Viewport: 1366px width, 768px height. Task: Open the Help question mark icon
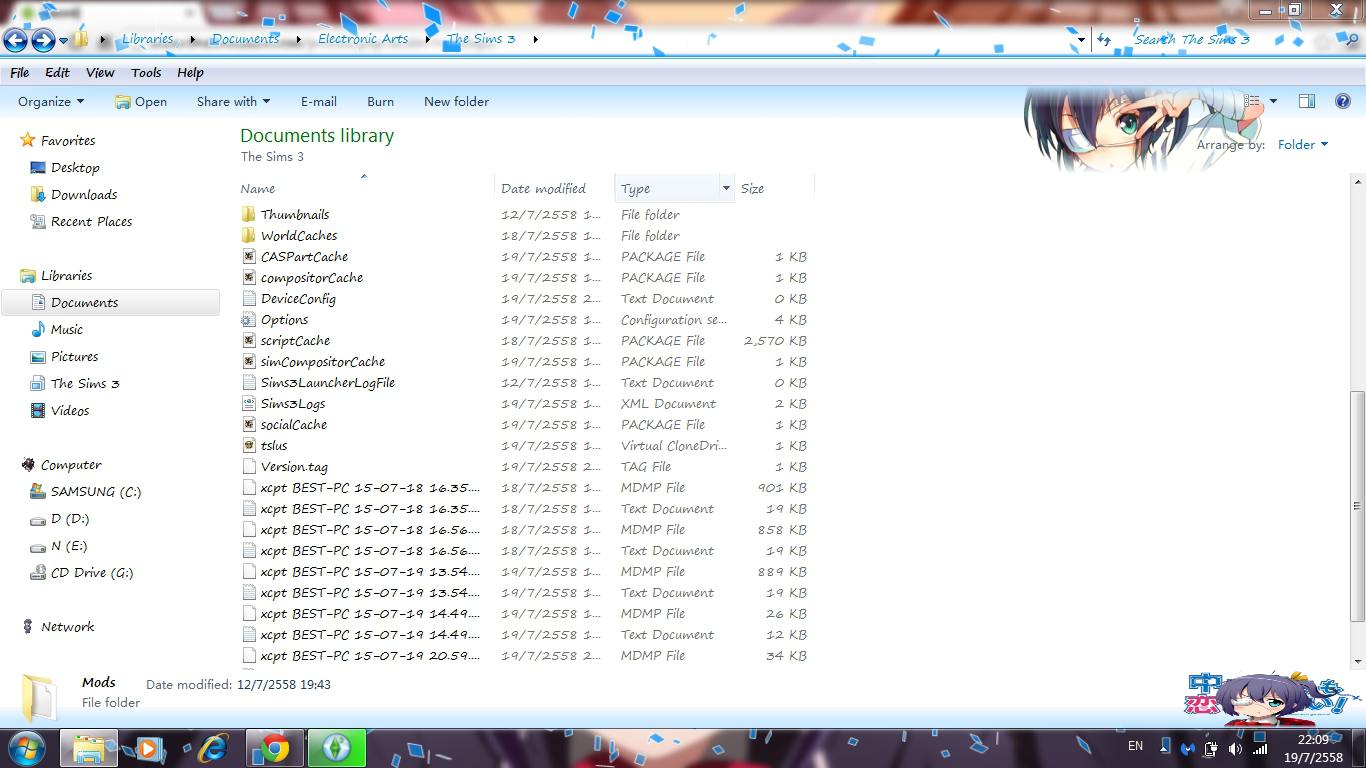click(1343, 101)
